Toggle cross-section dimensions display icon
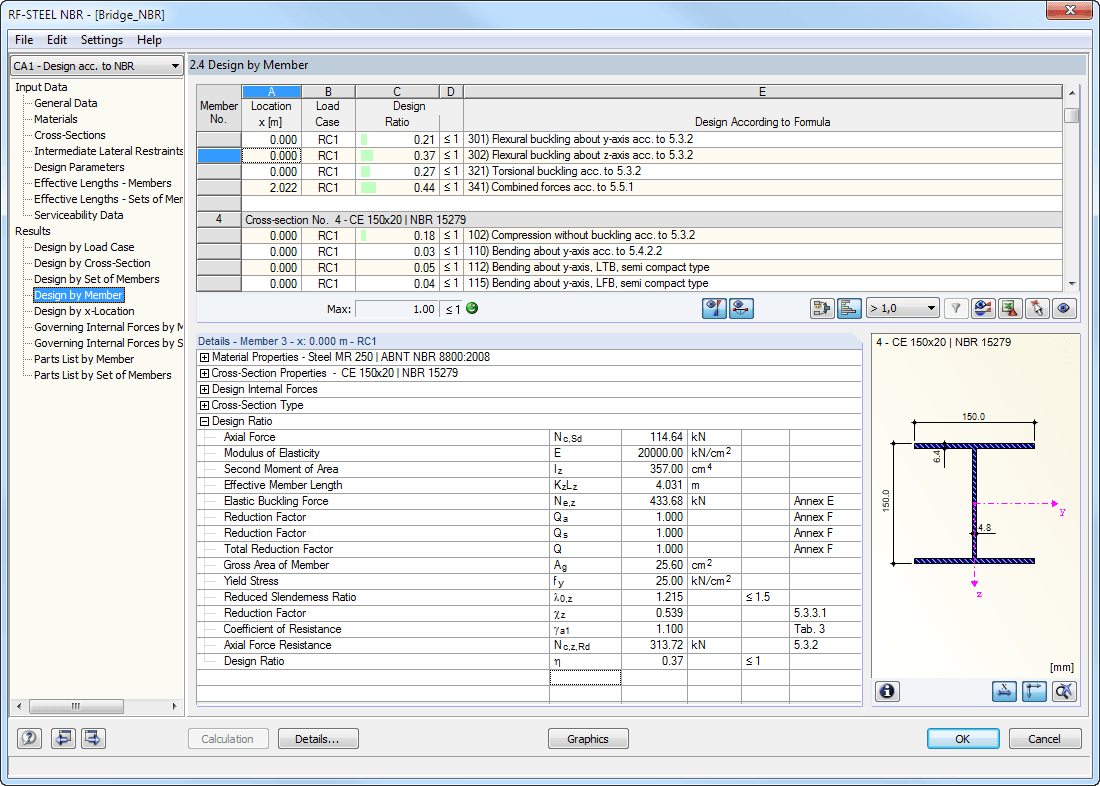Viewport: 1100px width, 786px height. (1005, 691)
